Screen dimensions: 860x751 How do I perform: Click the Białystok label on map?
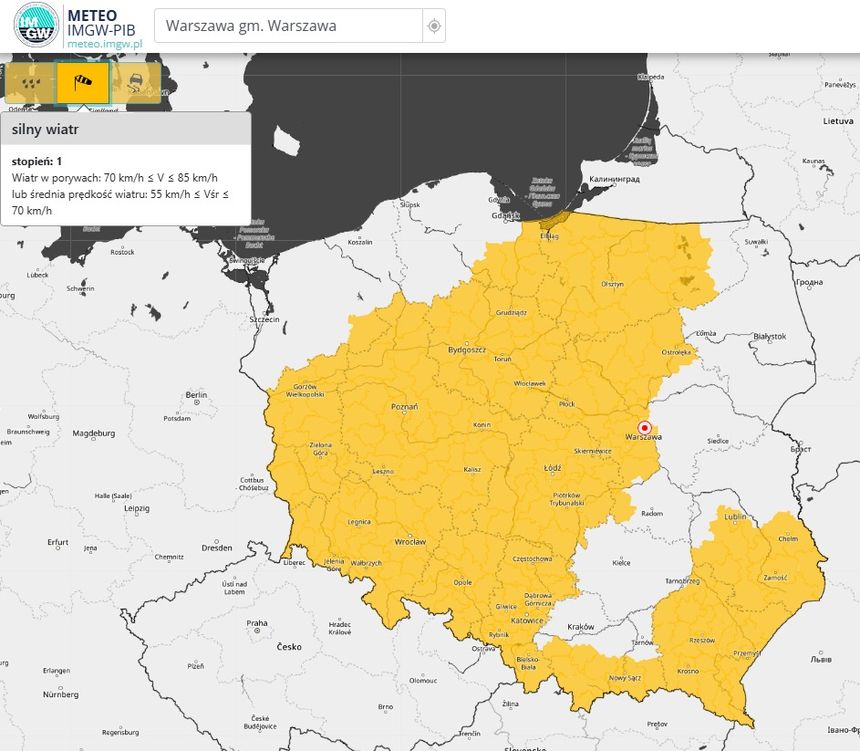(x=770, y=336)
